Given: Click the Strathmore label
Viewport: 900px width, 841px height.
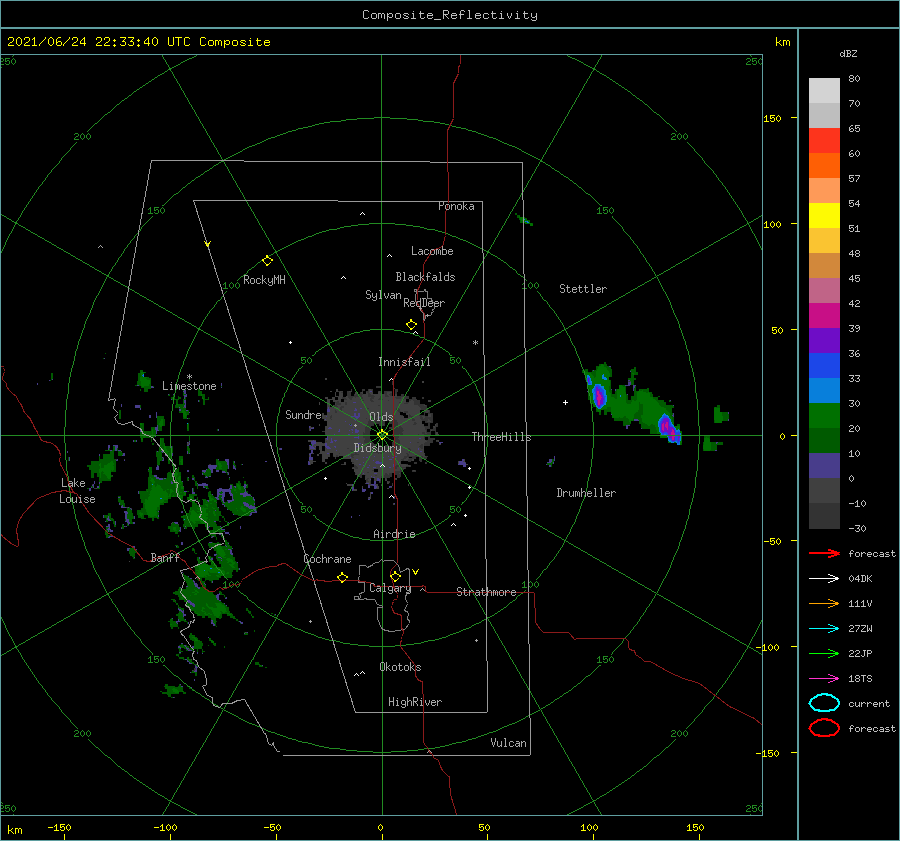Looking at the screenshot, I should (x=486, y=592).
